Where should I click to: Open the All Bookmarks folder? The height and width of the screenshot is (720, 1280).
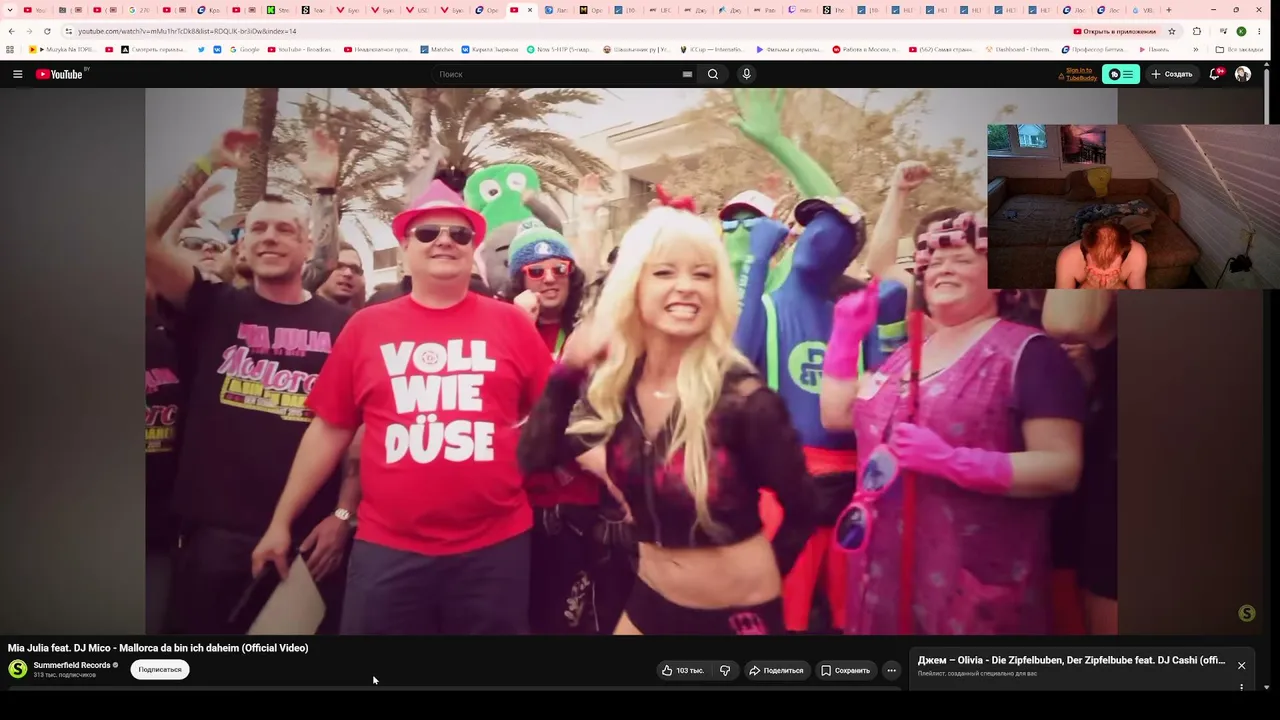point(1239,49)
